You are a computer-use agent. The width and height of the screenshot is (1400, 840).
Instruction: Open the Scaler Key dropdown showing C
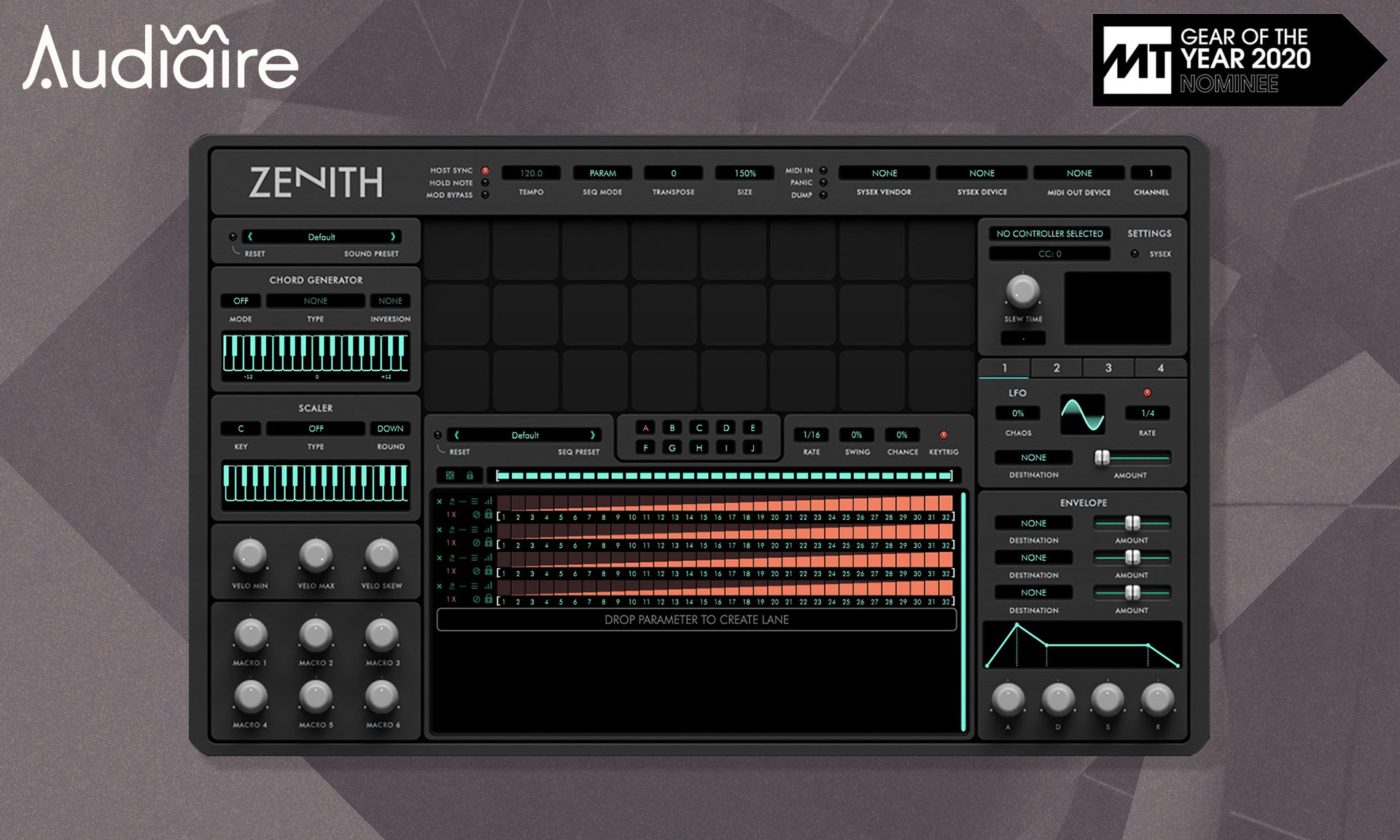click(x=241, y=429)
